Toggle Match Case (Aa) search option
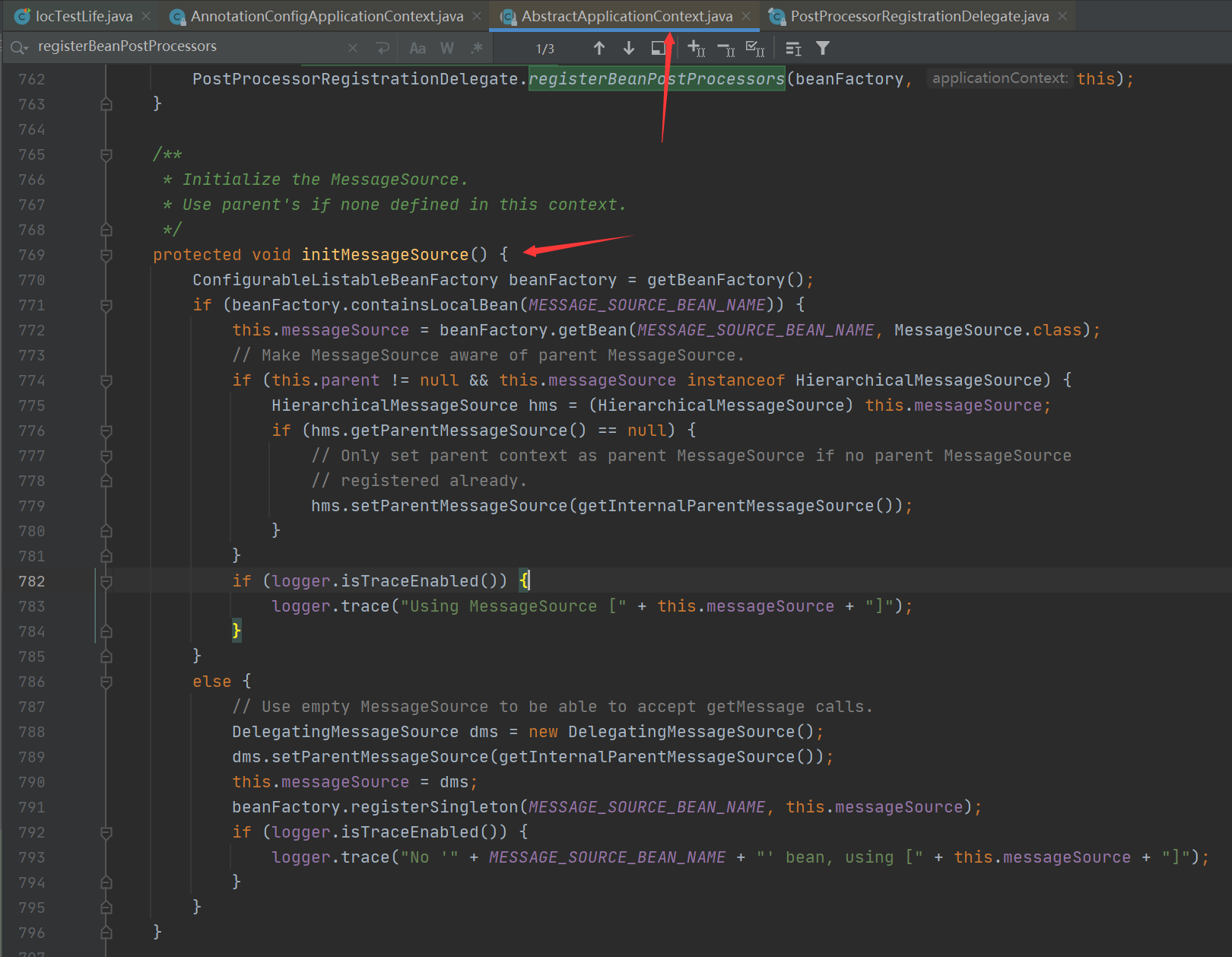The width and height of the screenshot is (1232, 957). pyautogui.click(x=418, y=48)
